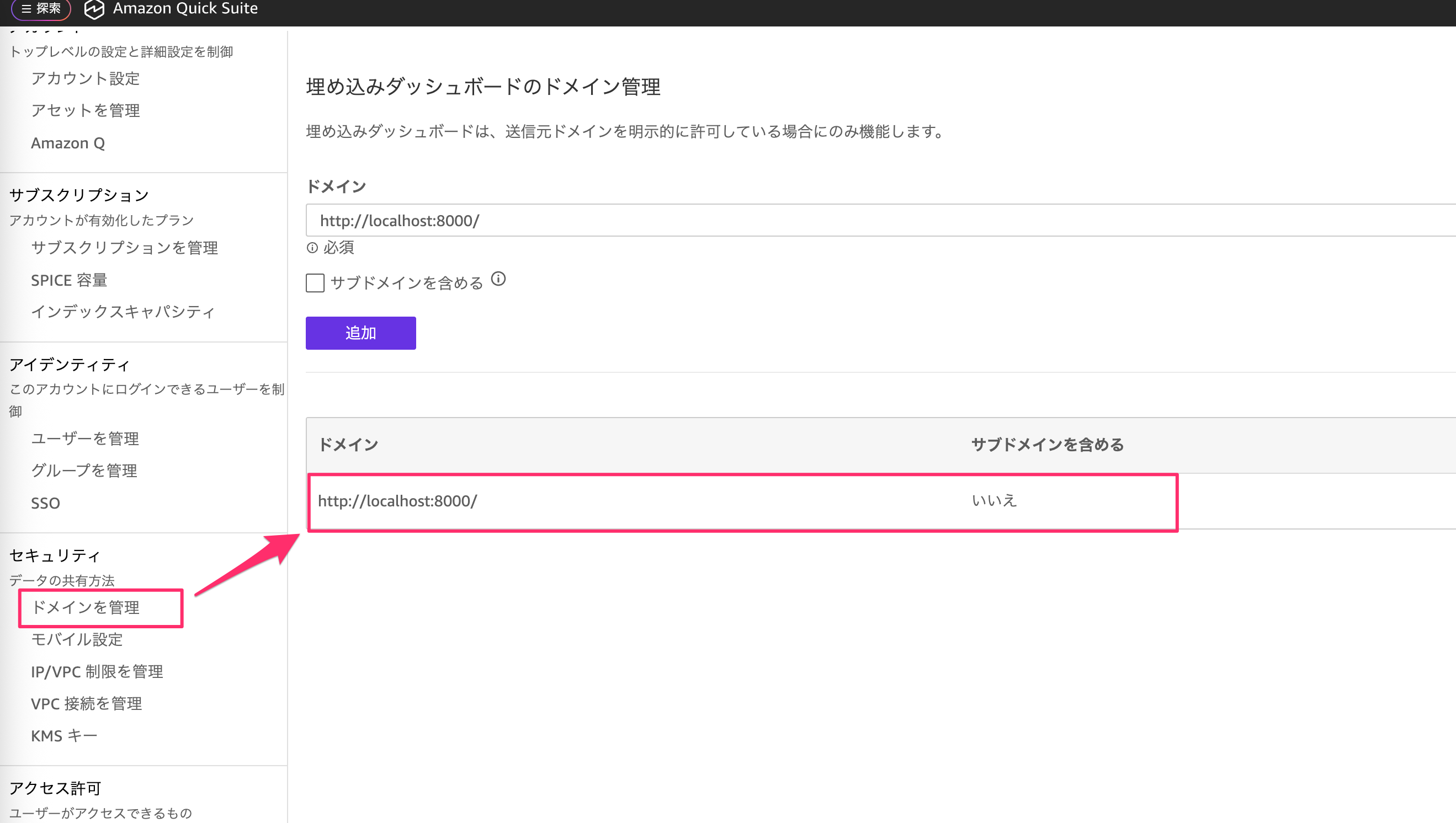Click the 追加 button
This screenshot has width=1456, height=823.
coord(360,333)
